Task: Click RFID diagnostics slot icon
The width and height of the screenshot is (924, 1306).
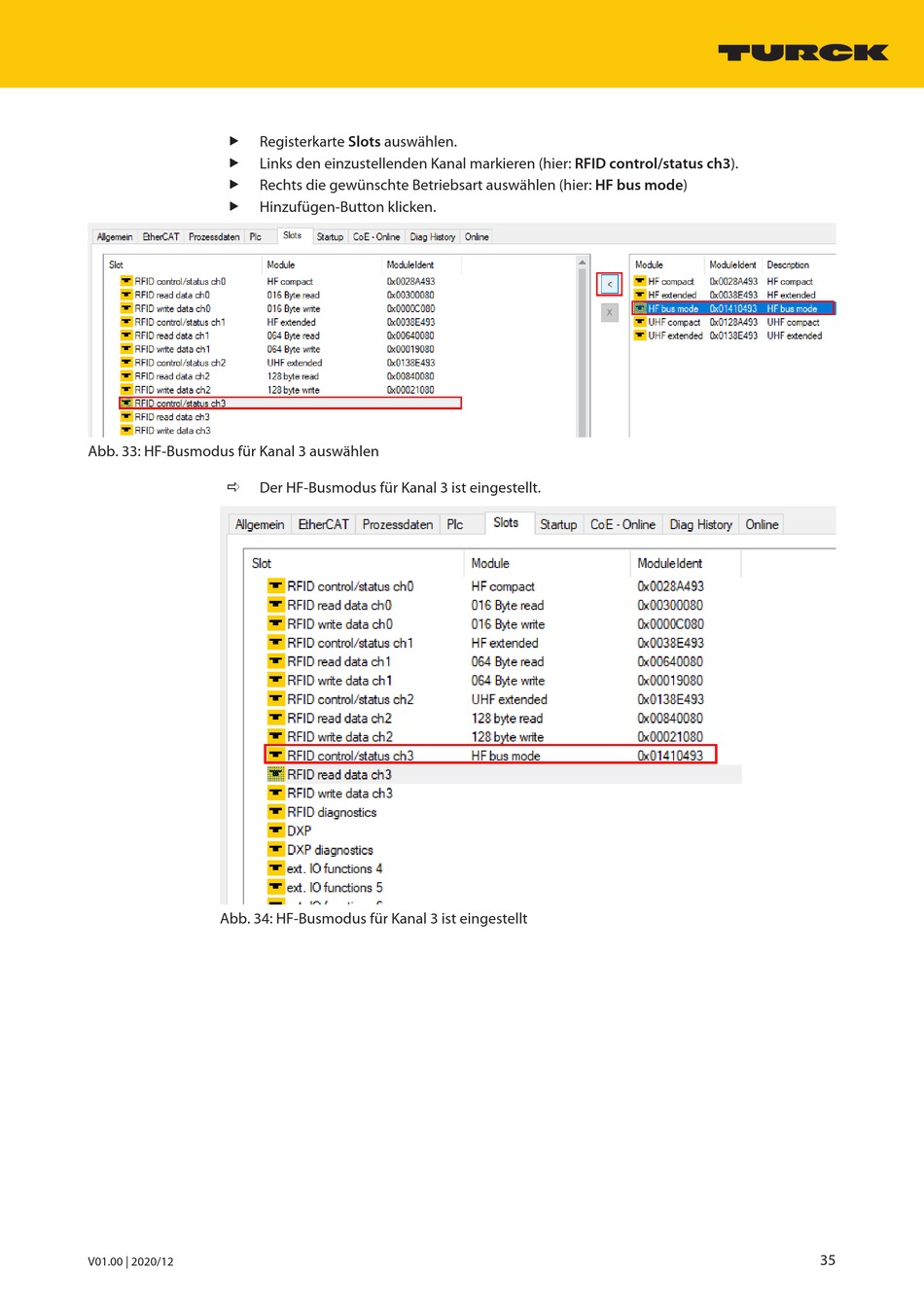Action: pyautogui.click(x=276, y=812)
